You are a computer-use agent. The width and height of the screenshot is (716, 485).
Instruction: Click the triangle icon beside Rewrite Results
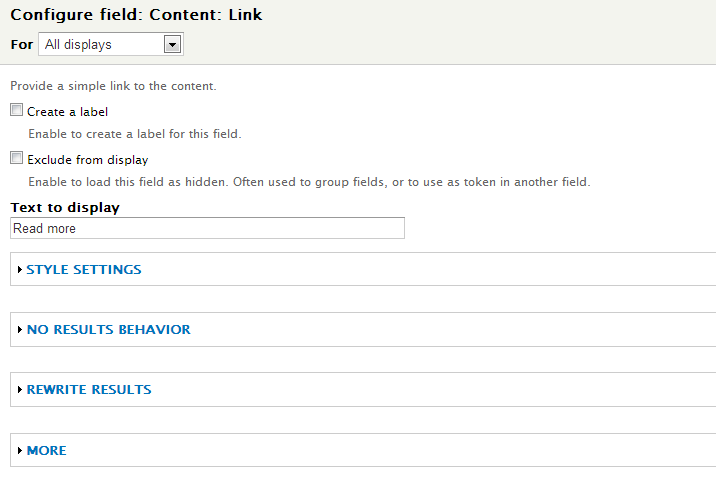point(20,390)
